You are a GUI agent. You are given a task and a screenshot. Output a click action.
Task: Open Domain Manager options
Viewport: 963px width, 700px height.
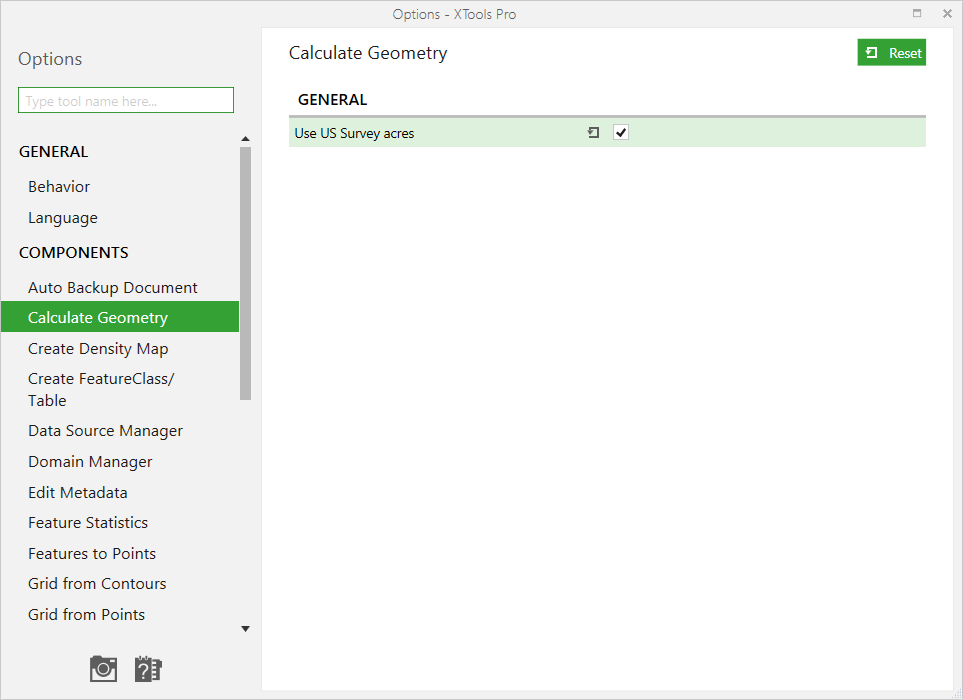pos(90,462)
